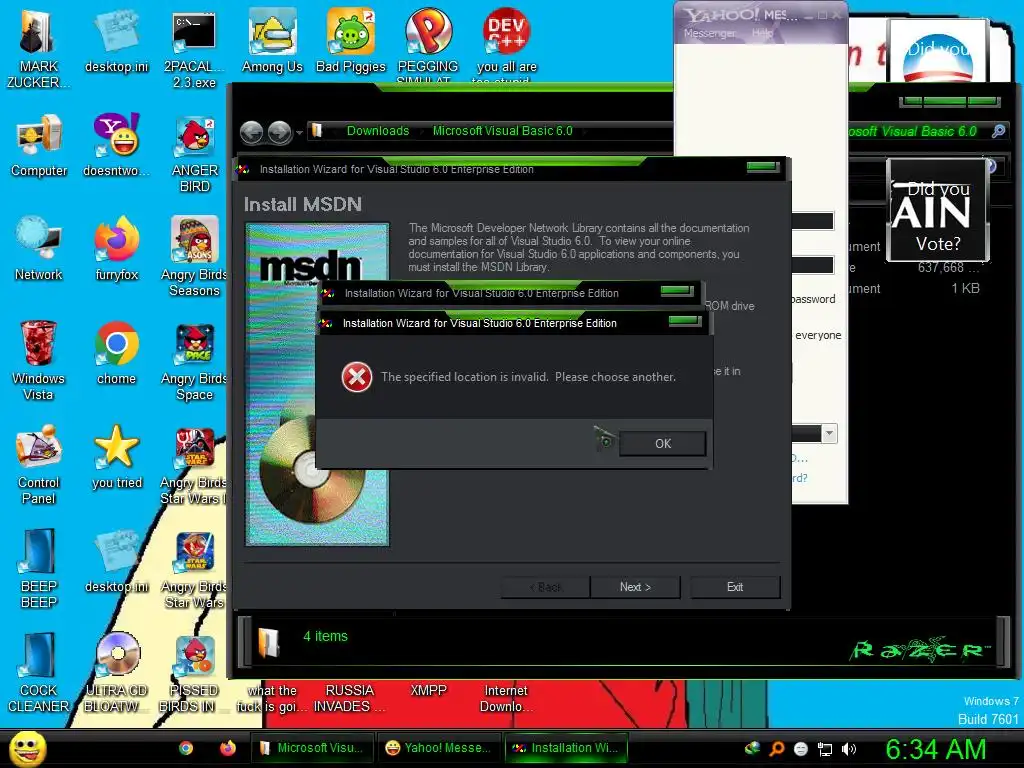Switch to Microsoft Visu... taskbar window
Image resolution: width=1024 pixels, height=768 pixels.
coord(312,748)
